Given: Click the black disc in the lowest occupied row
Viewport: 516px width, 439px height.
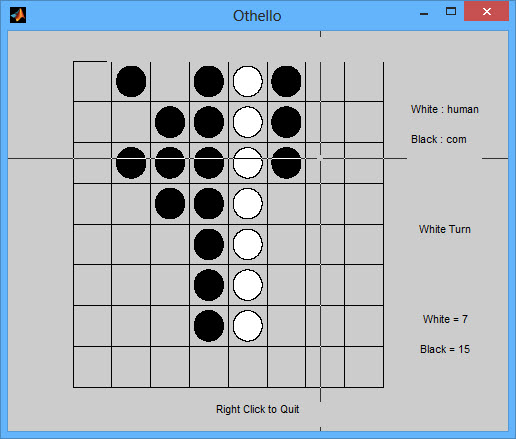Looking at the screenshot, I should pos(209,326).
